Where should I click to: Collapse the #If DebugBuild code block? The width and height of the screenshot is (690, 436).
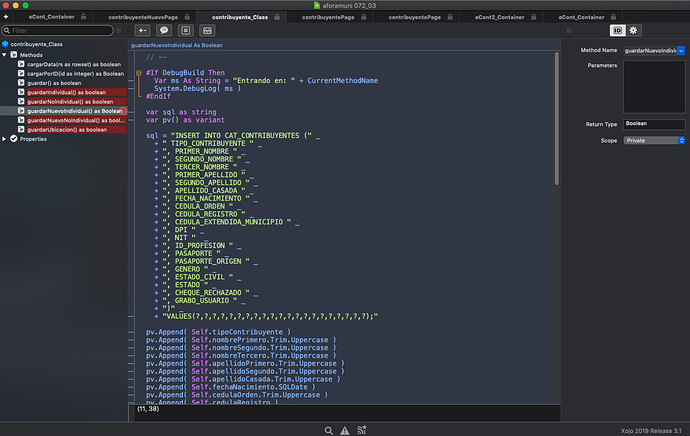pos(139,73)
